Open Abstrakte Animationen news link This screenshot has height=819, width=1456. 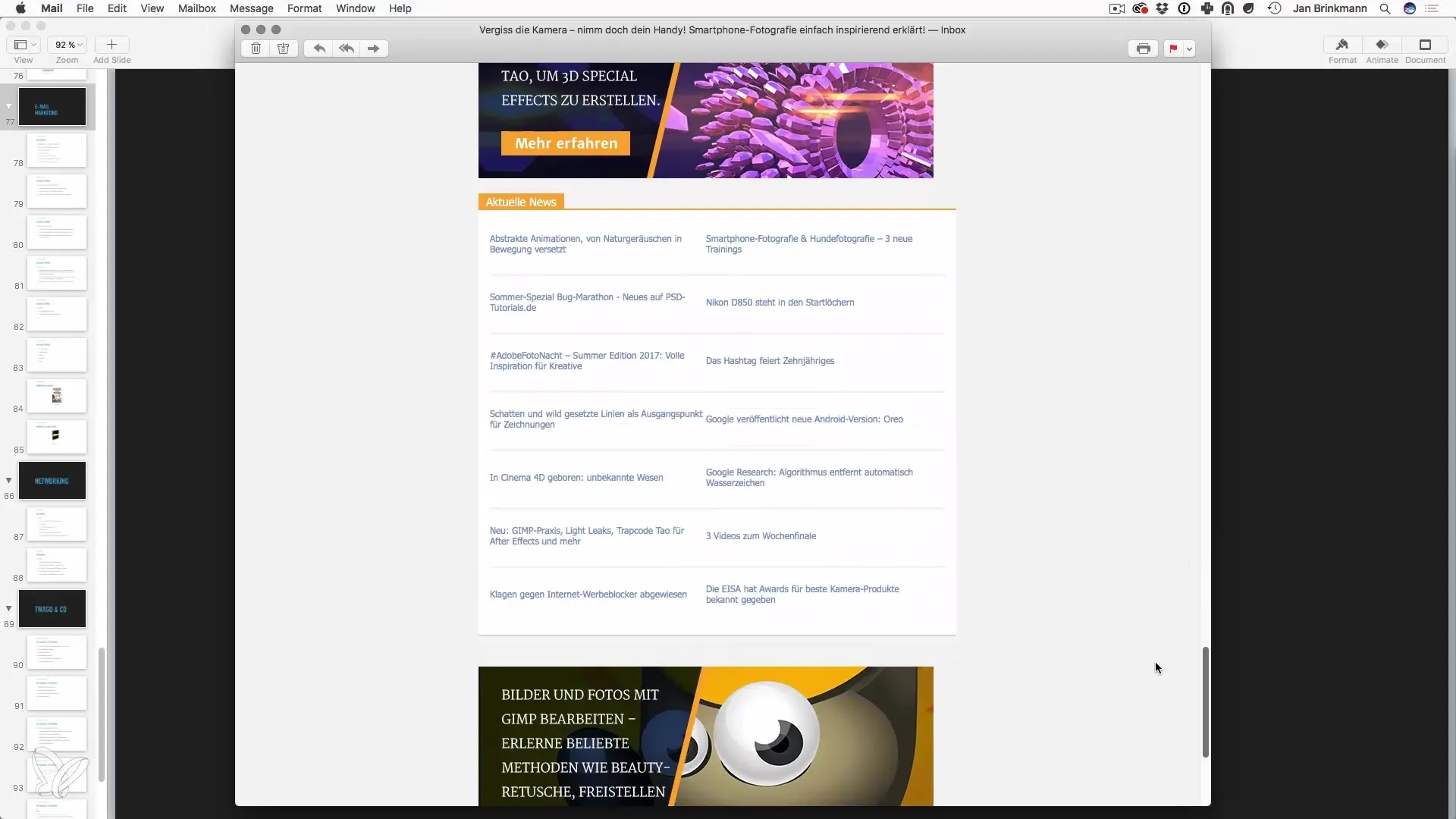(x=585, y=243)
